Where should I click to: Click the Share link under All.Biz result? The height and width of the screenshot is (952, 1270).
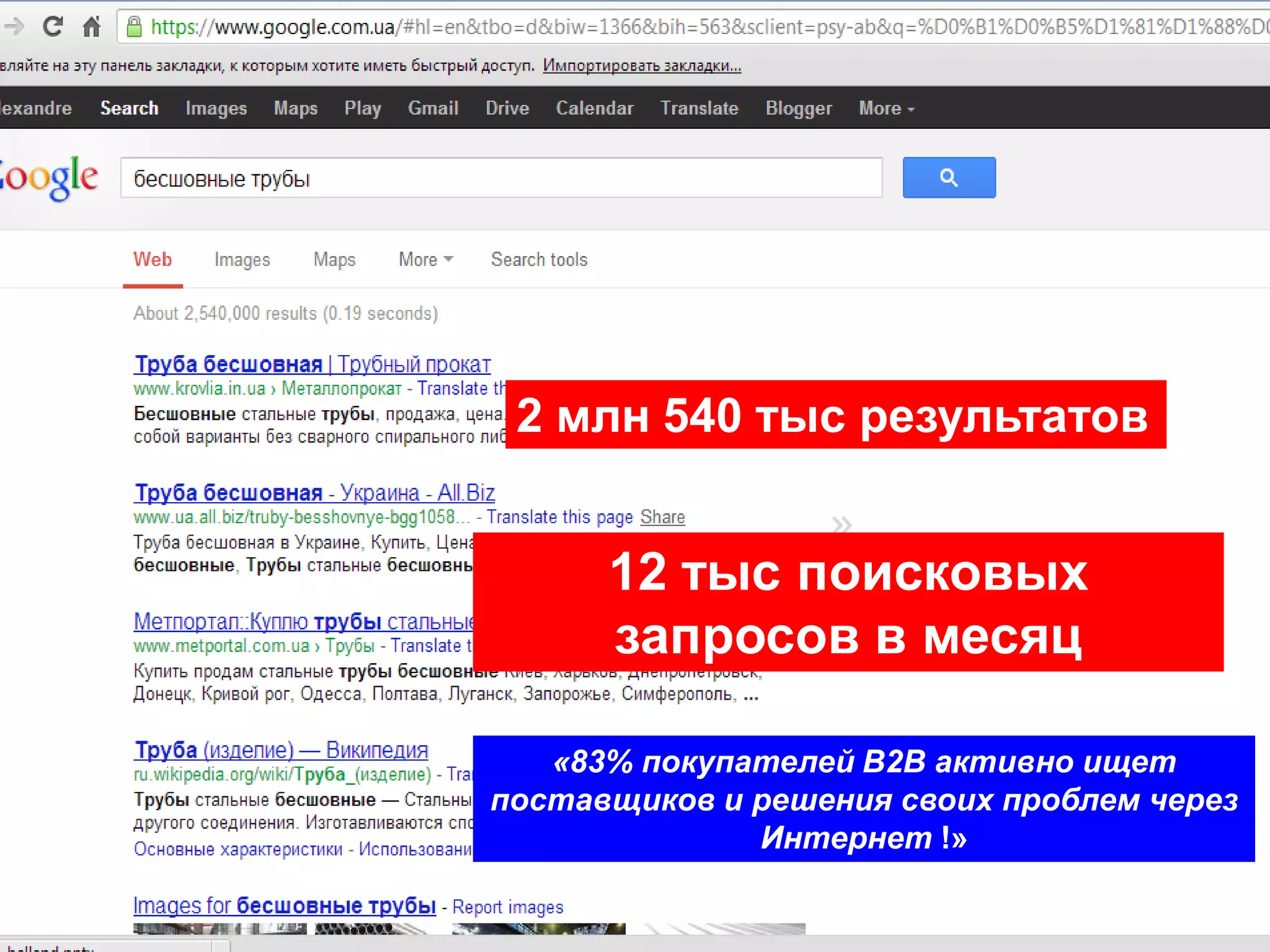click(662, 517)
